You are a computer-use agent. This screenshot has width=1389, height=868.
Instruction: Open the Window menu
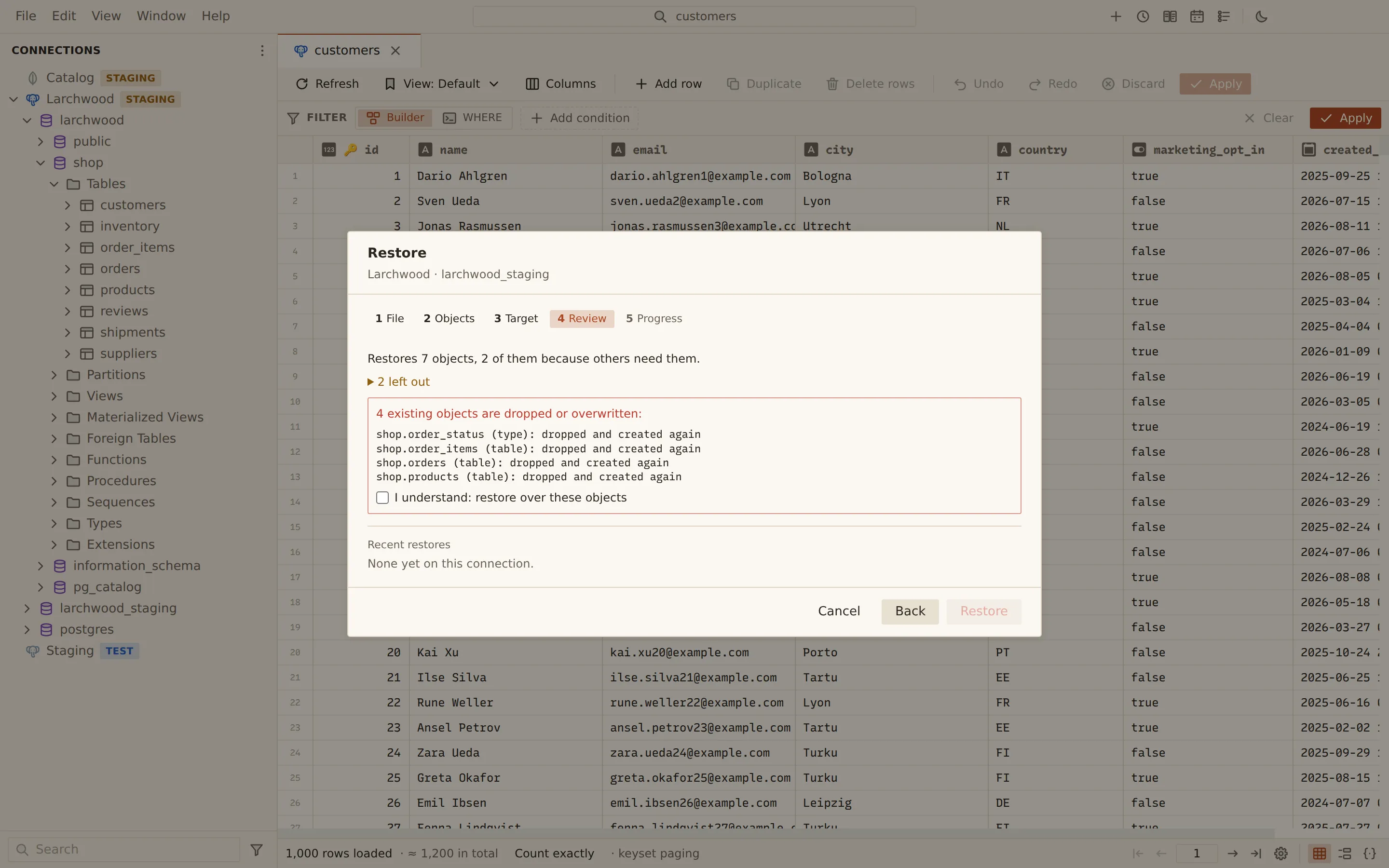coord(161,16)
